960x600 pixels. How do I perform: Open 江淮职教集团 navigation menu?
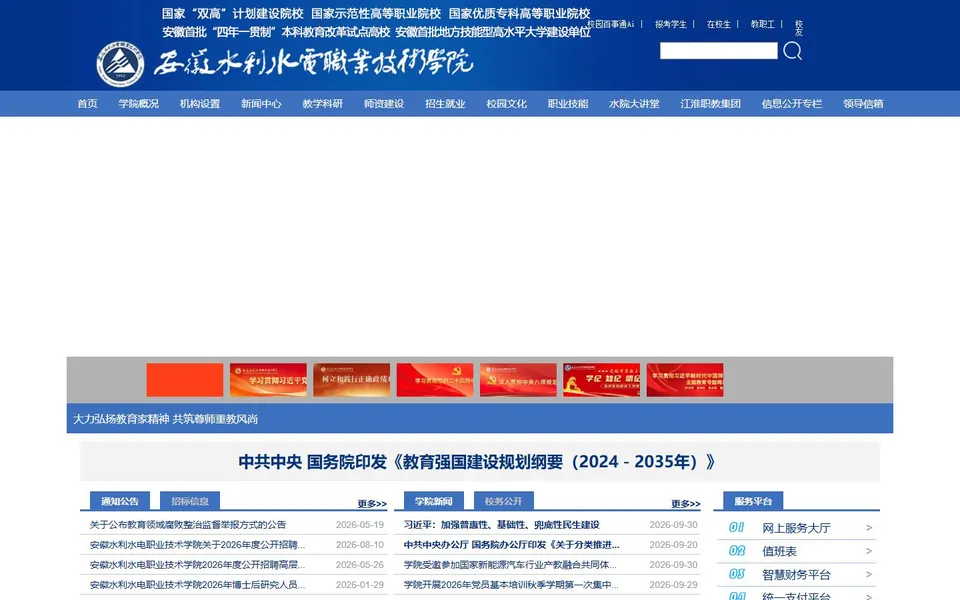click(710, 103)
